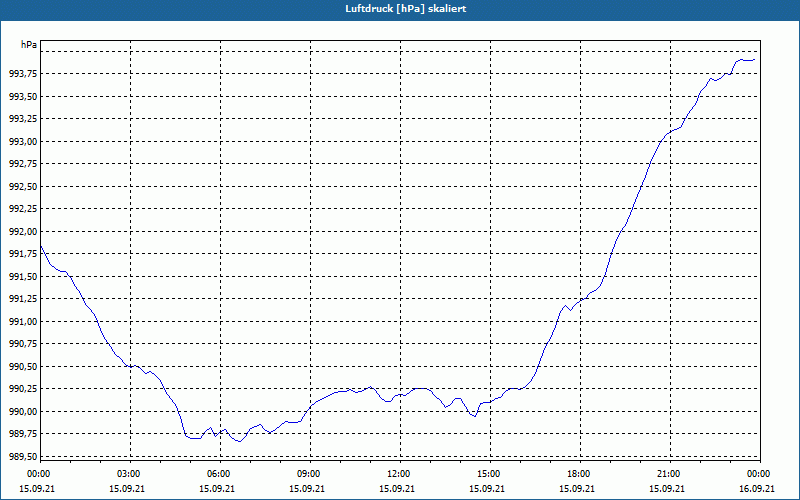800x500 pixels.
Task: Click the 03:00 time label
Action: pyautogui.click(x=130, y=474)
